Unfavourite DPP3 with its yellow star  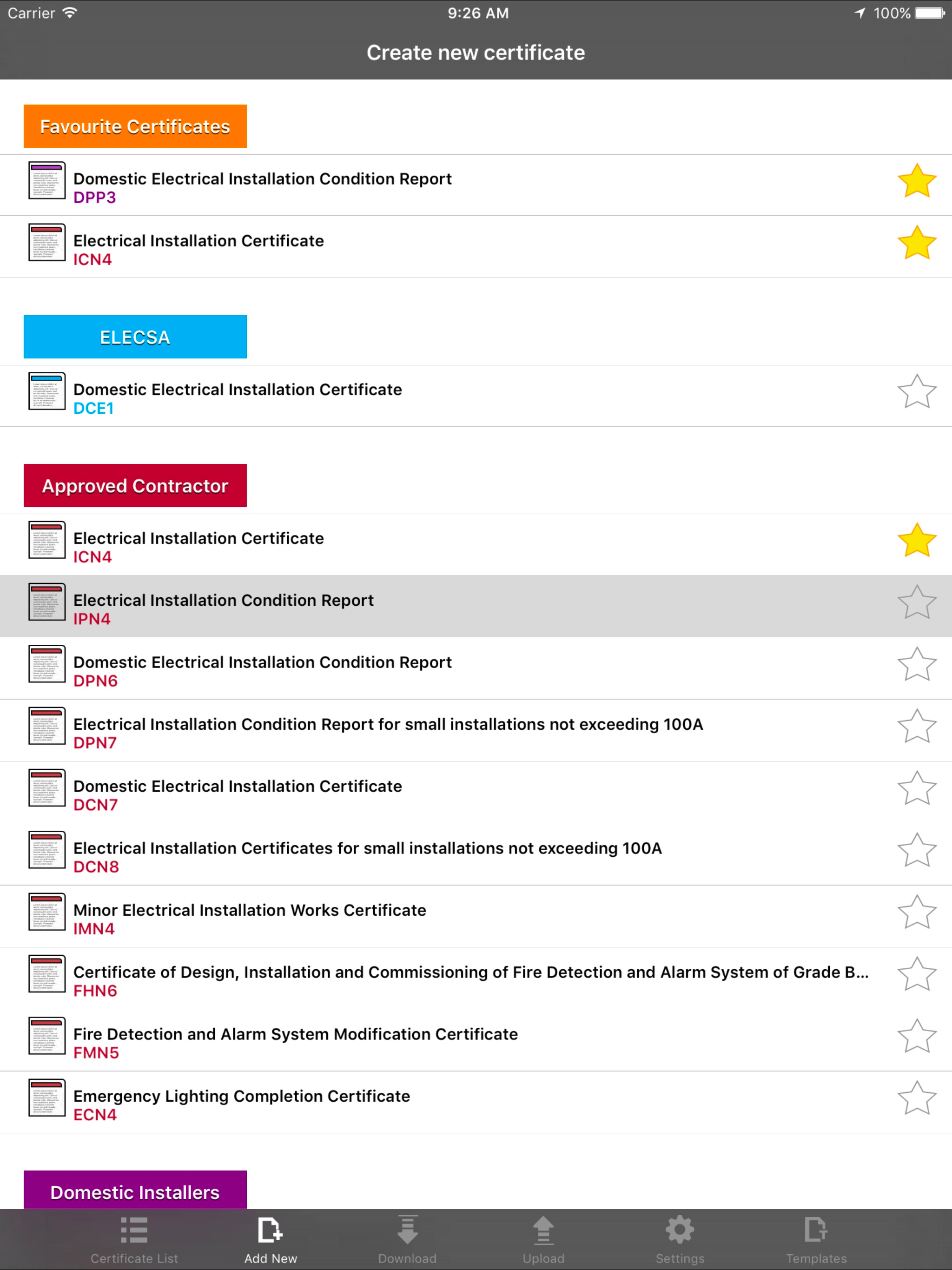[916, 180]
